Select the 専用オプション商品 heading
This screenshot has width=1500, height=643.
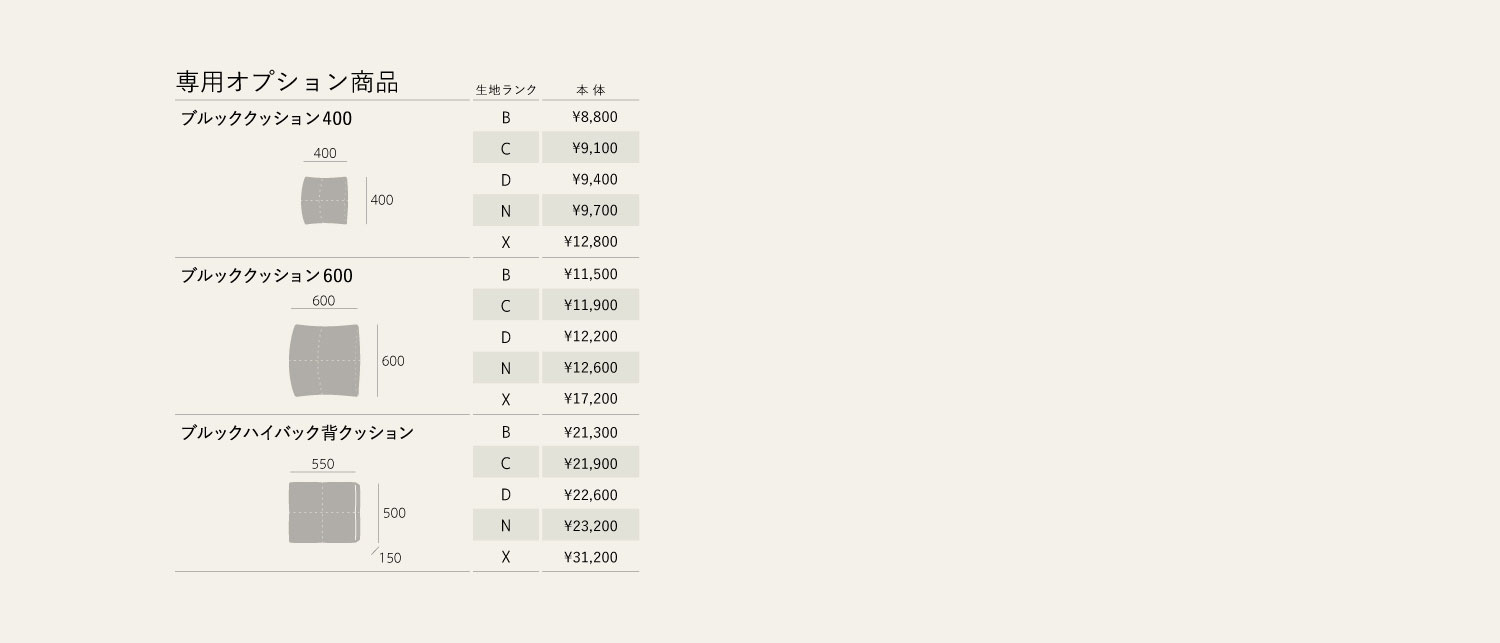(x=287, y=82)
